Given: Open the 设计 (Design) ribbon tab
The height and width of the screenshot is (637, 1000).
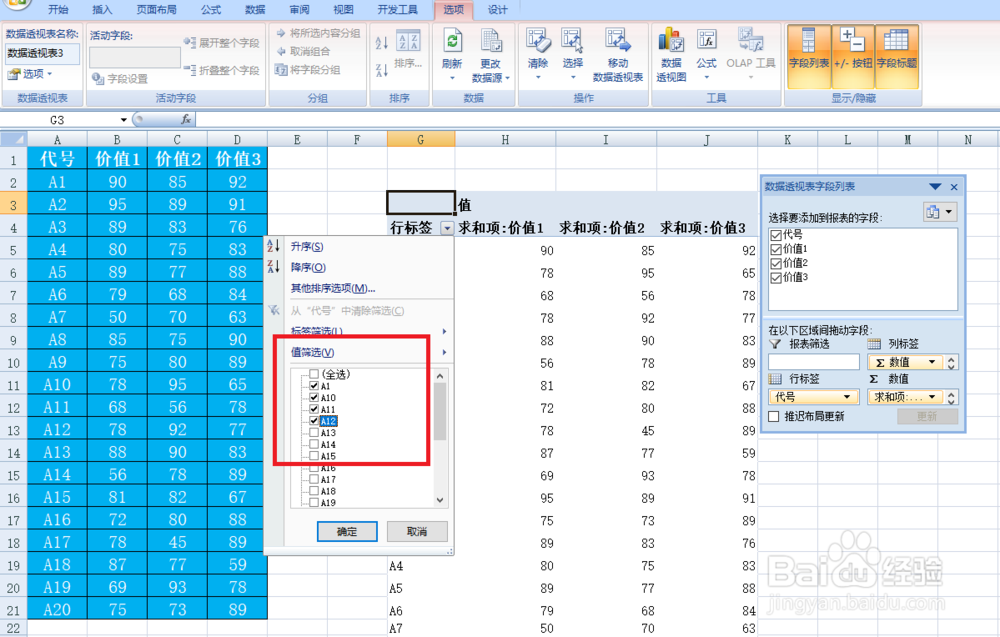Looking at the screenshot, I should [497, 10].
